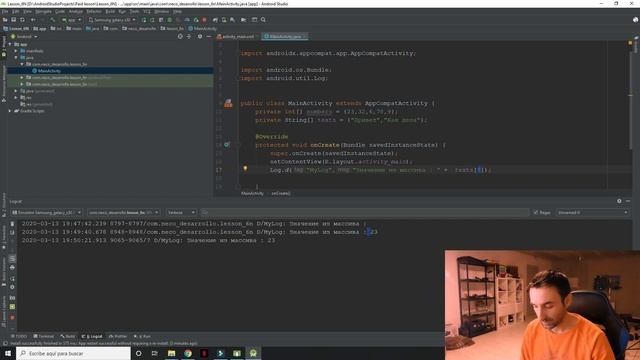The width and height of the screenshot is (640, 360).
Task: Click the onCreate breadcrumb below editor
Action: 281,193
